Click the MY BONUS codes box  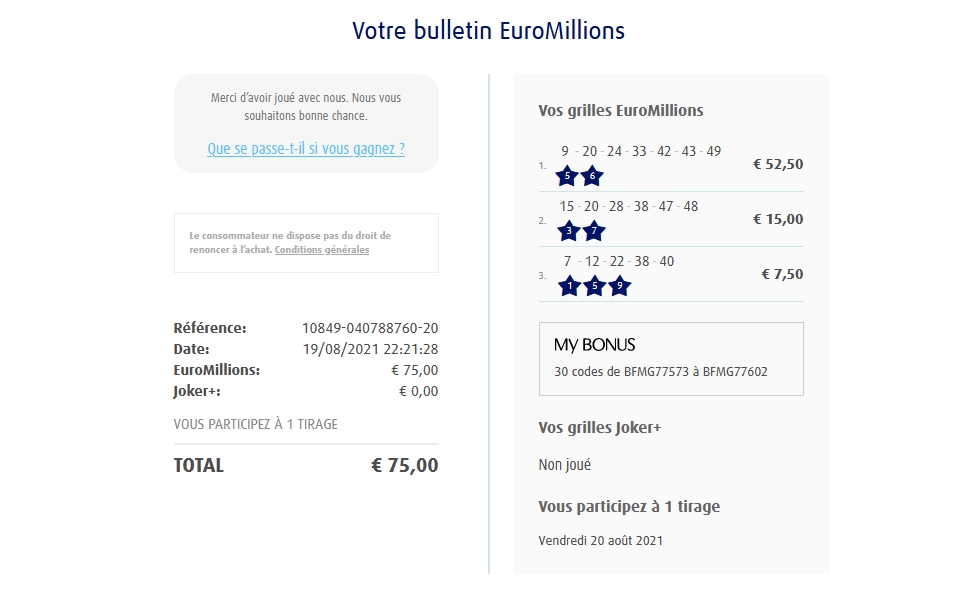click(x=670, y=359)
